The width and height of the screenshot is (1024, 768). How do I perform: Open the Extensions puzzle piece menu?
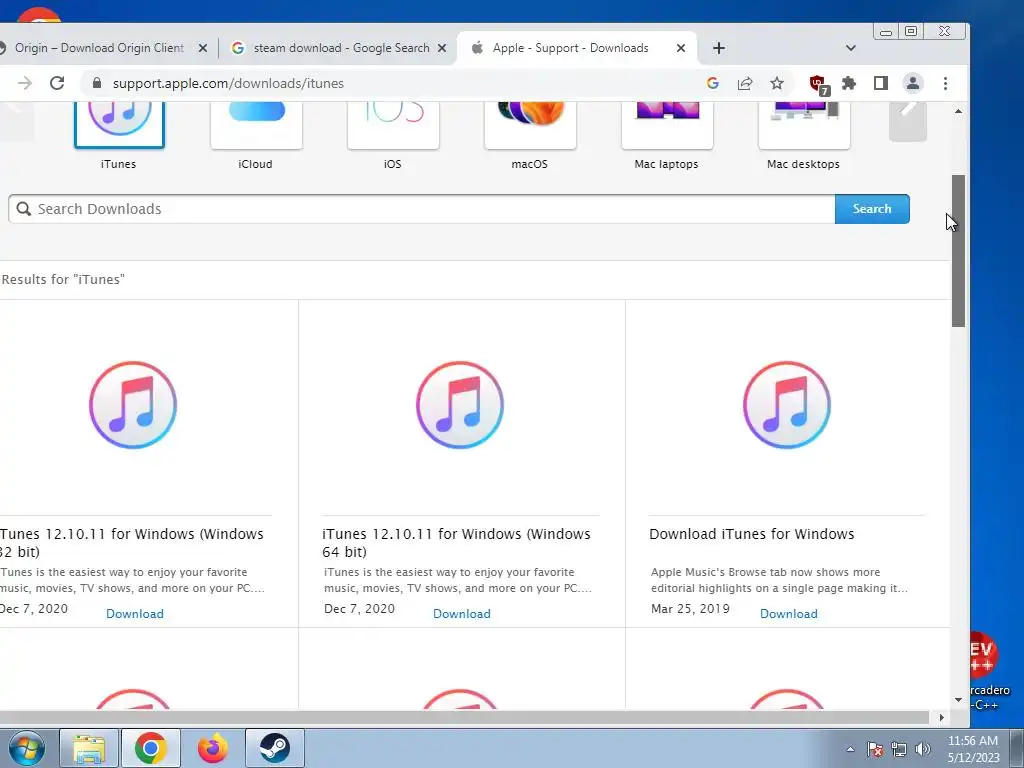(848, 83)
